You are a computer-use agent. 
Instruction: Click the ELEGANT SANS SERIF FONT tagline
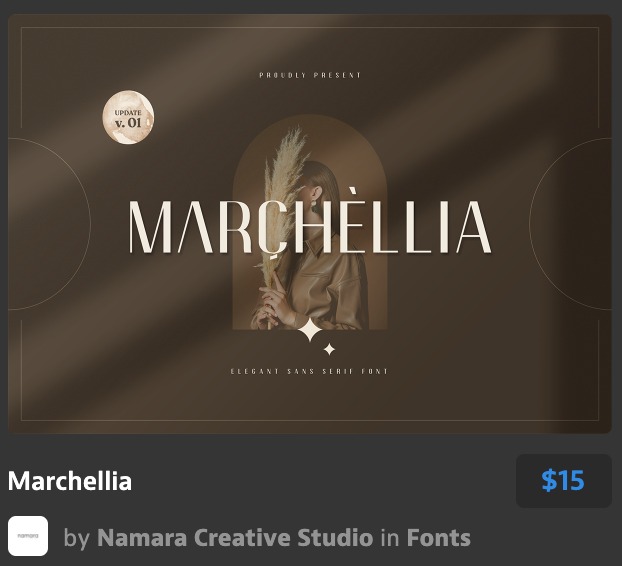309,371
